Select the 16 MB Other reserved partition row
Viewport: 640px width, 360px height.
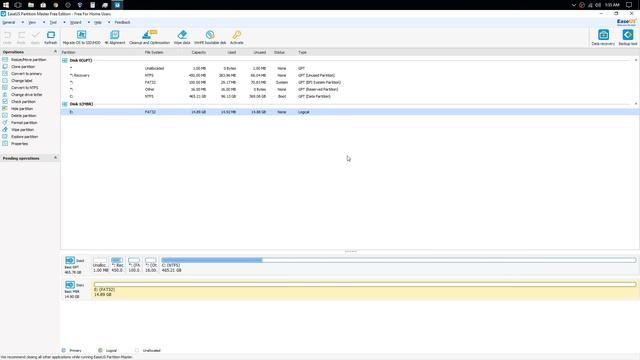[350, 89]
